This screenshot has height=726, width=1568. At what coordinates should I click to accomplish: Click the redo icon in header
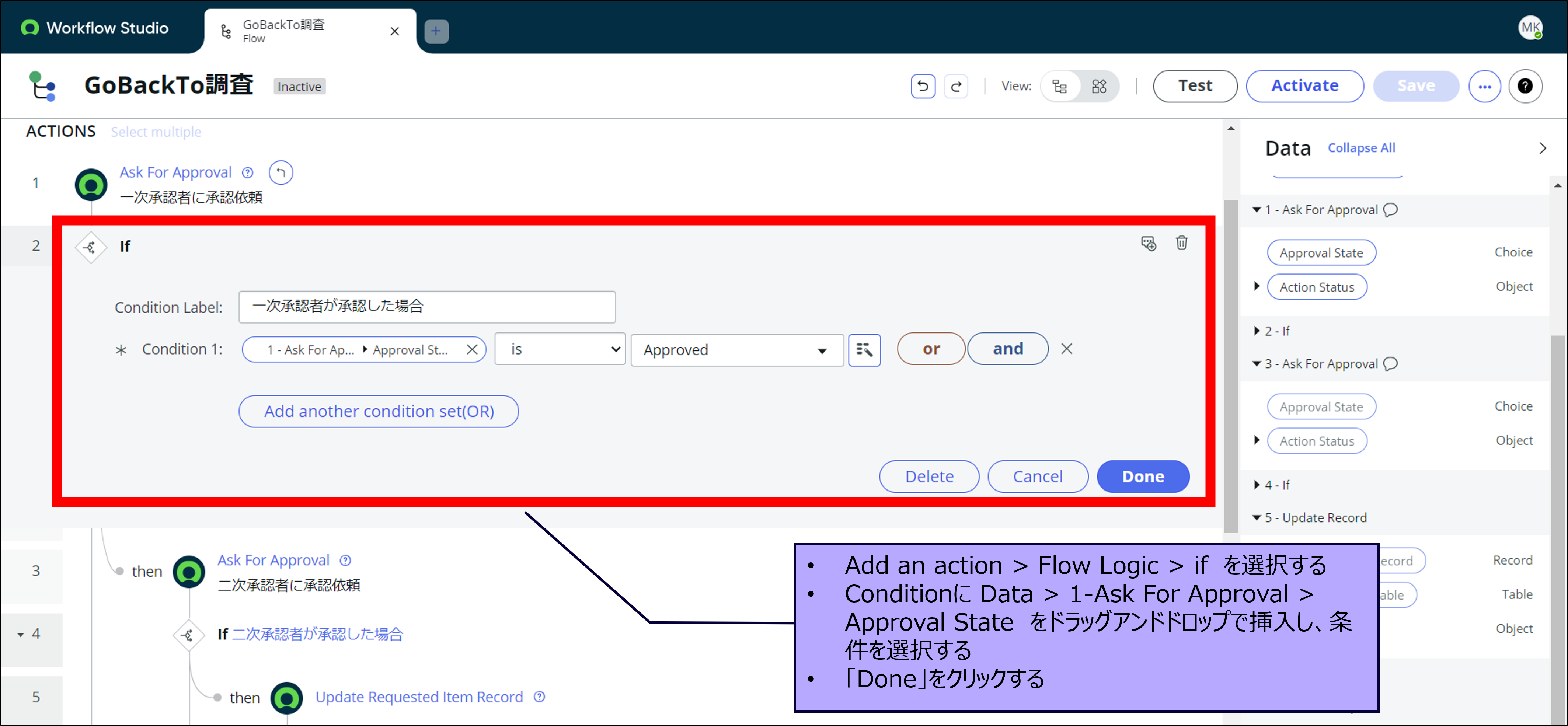click(956, 86)
